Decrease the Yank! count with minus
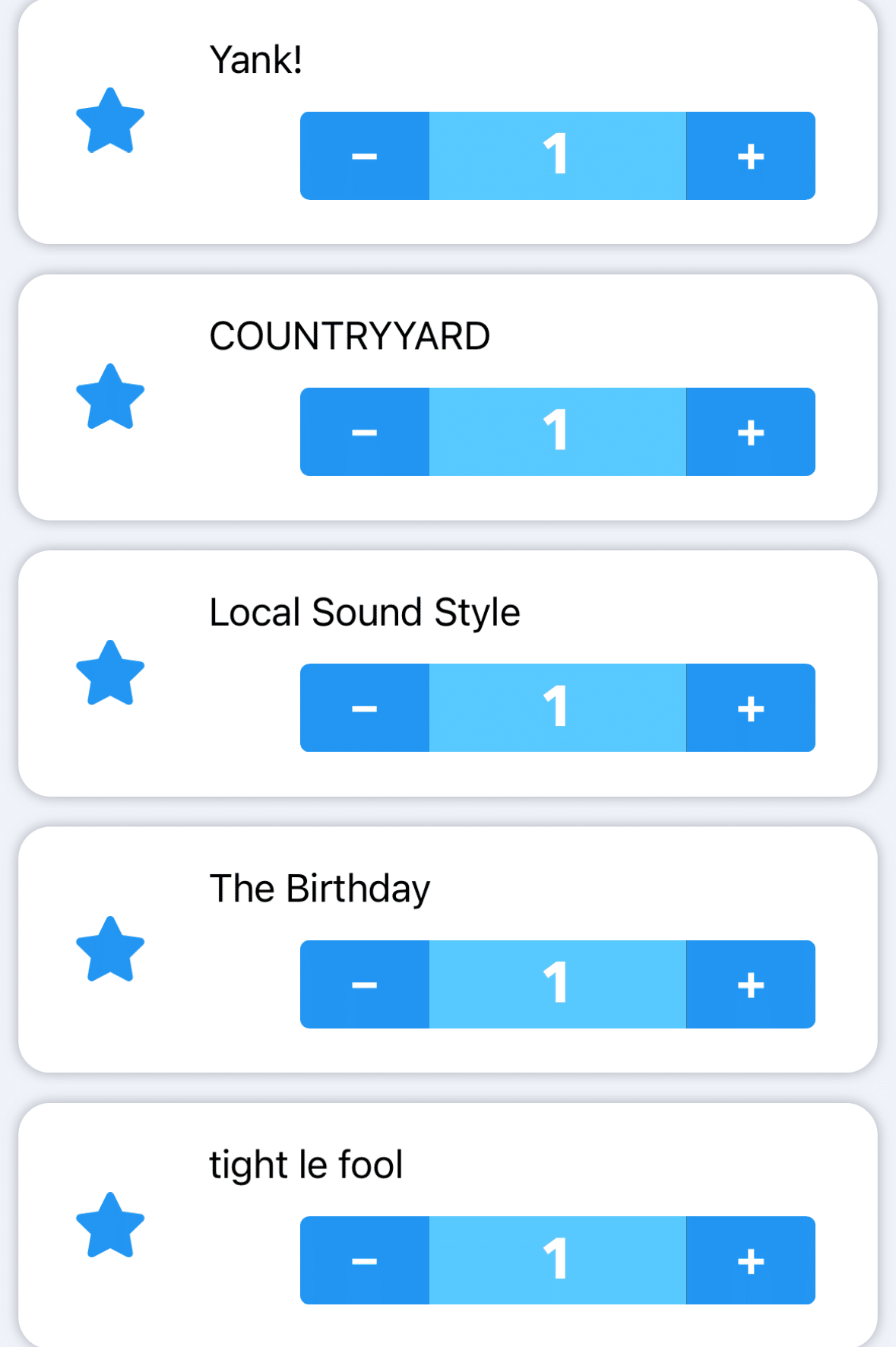The width and height of the screenshot is (896, 1347). 365,156
